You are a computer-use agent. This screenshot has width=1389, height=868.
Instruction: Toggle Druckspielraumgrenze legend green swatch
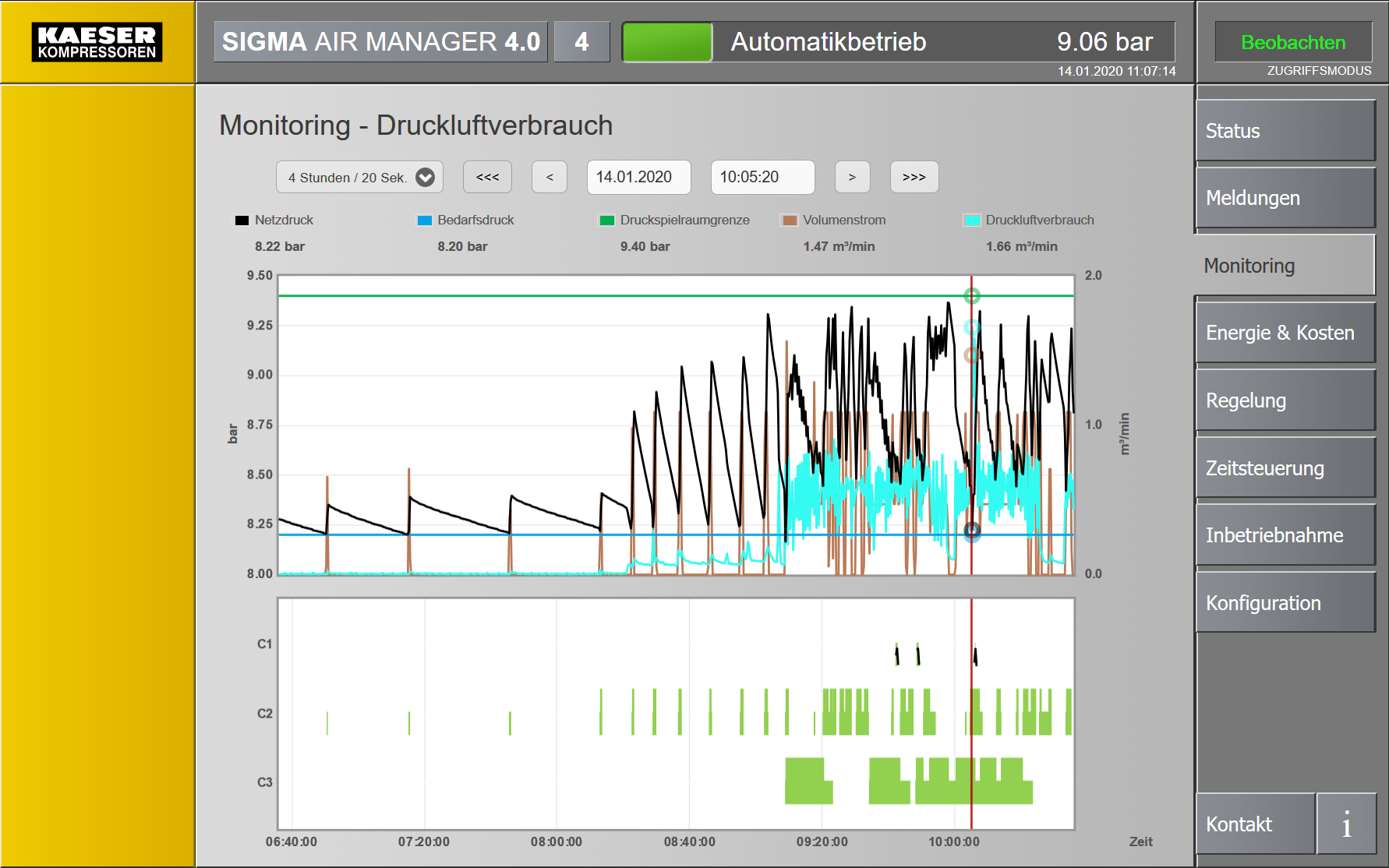tap(607, 221)
